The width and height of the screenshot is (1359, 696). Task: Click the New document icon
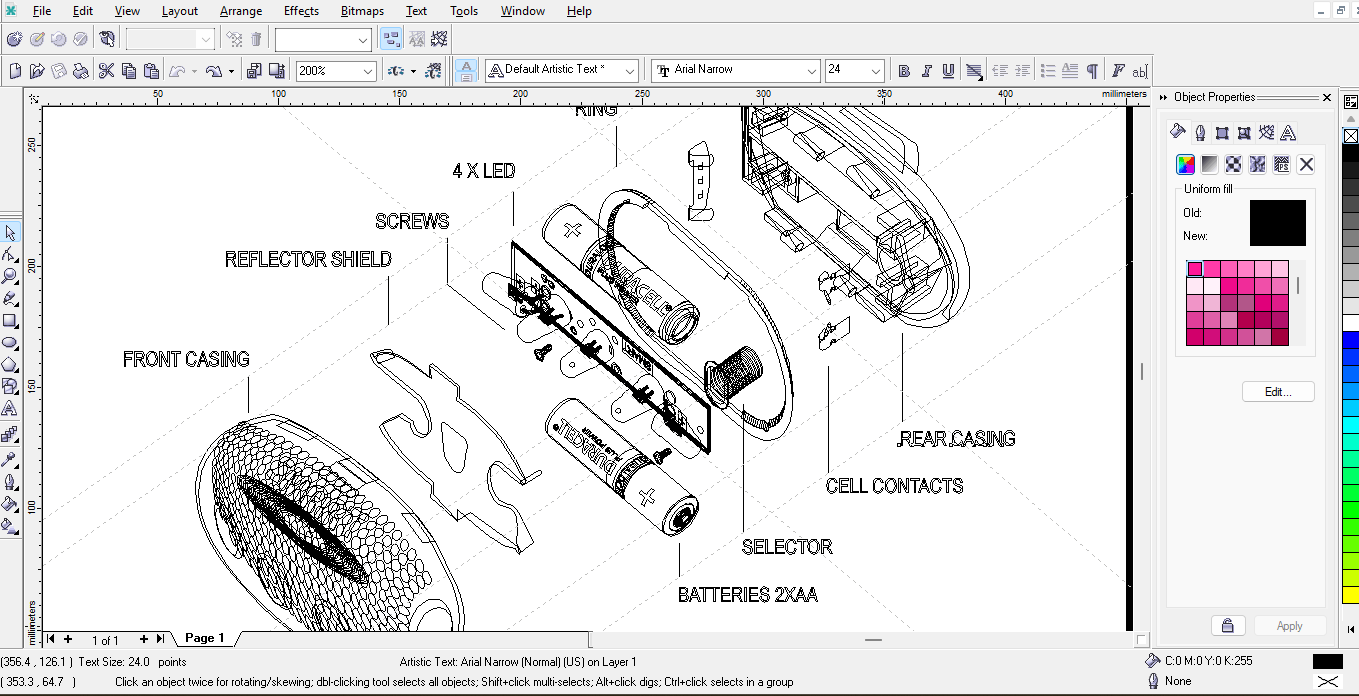(x=14, y=71)
